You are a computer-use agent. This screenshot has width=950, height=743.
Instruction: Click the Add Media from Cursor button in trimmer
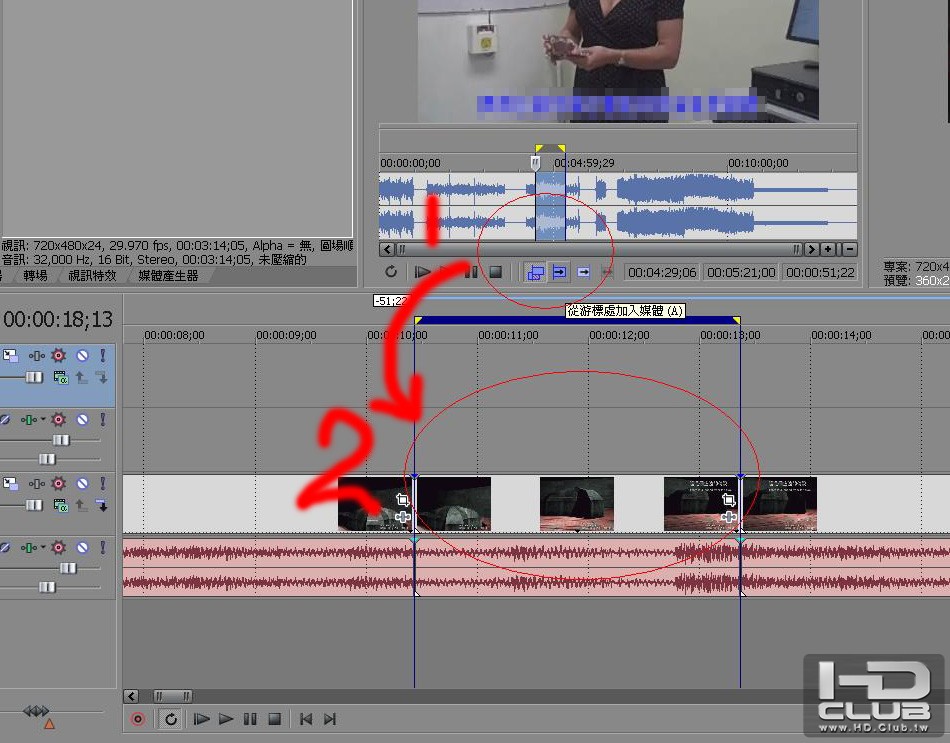(559, 272)
